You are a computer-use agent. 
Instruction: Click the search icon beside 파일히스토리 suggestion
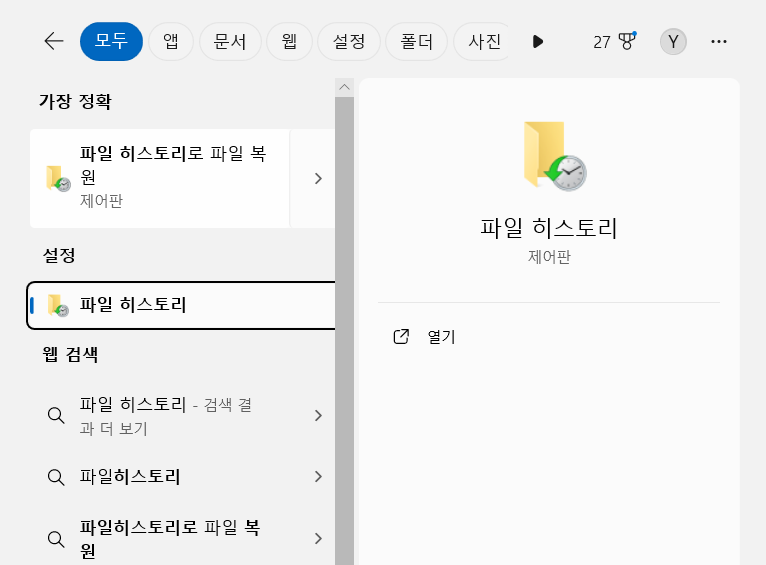pos(56,477)
